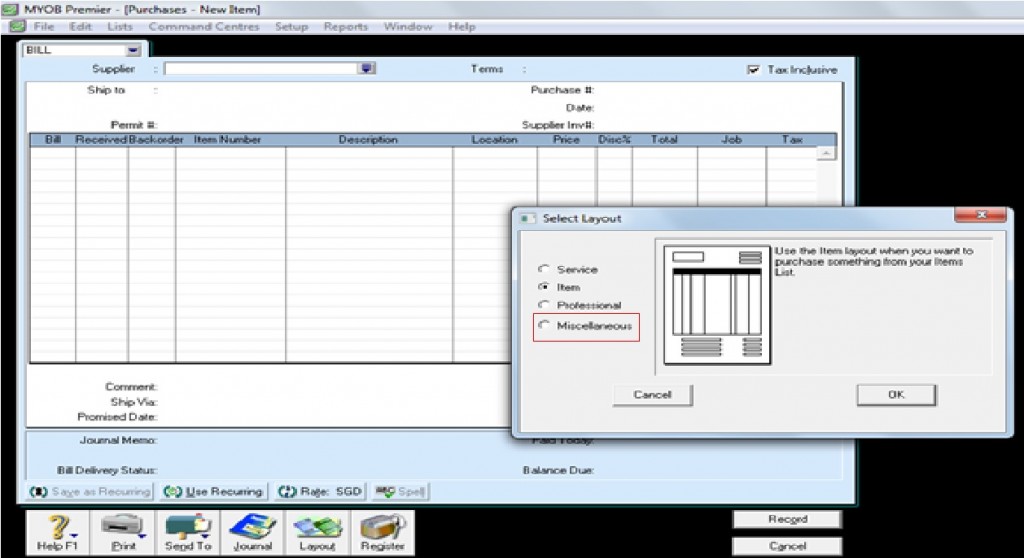Click the Spell button
Screen dimensions: 1024x558
(x=400, y=491)
